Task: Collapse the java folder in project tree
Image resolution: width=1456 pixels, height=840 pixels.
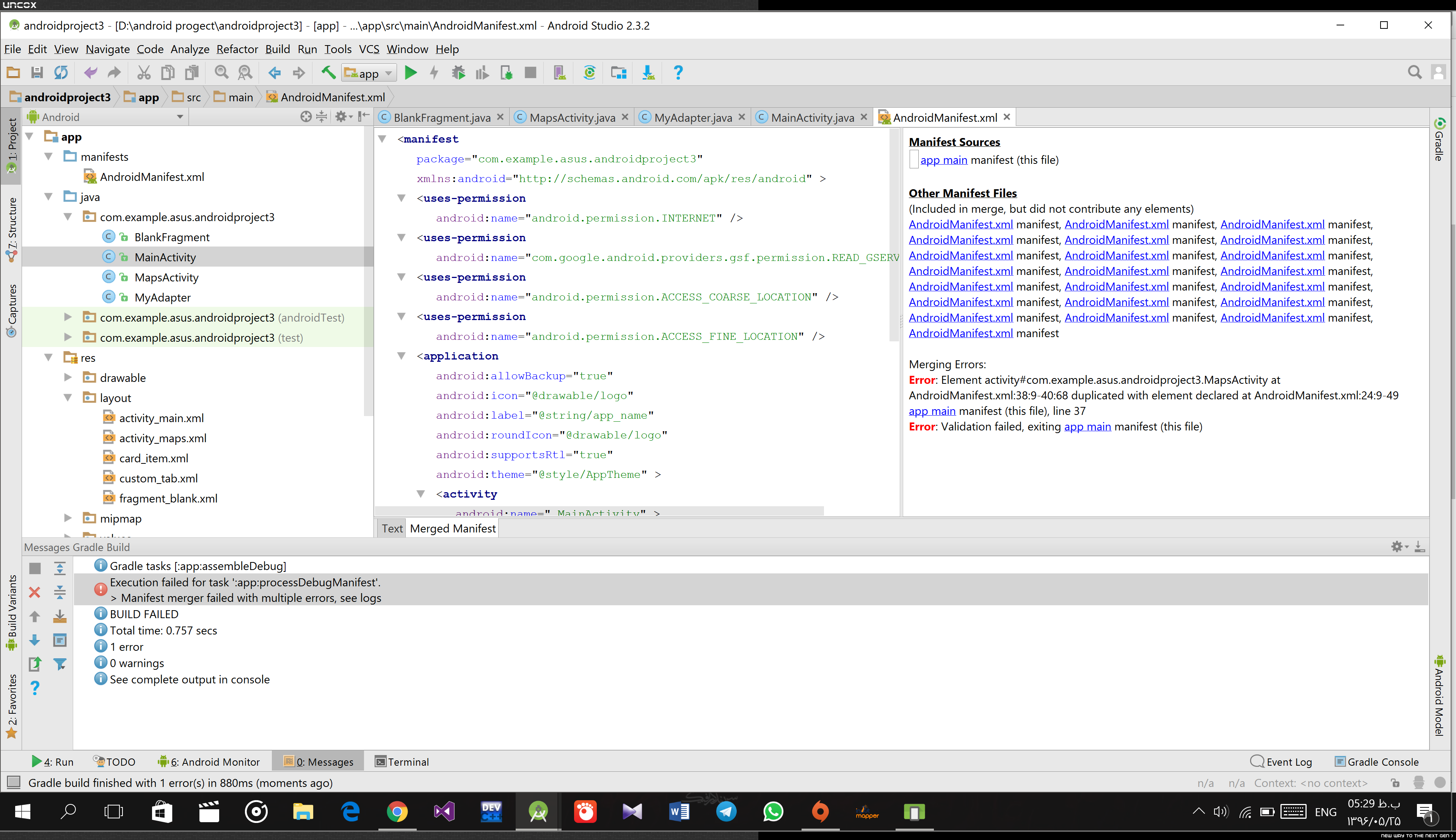Action: coord(49,197)
